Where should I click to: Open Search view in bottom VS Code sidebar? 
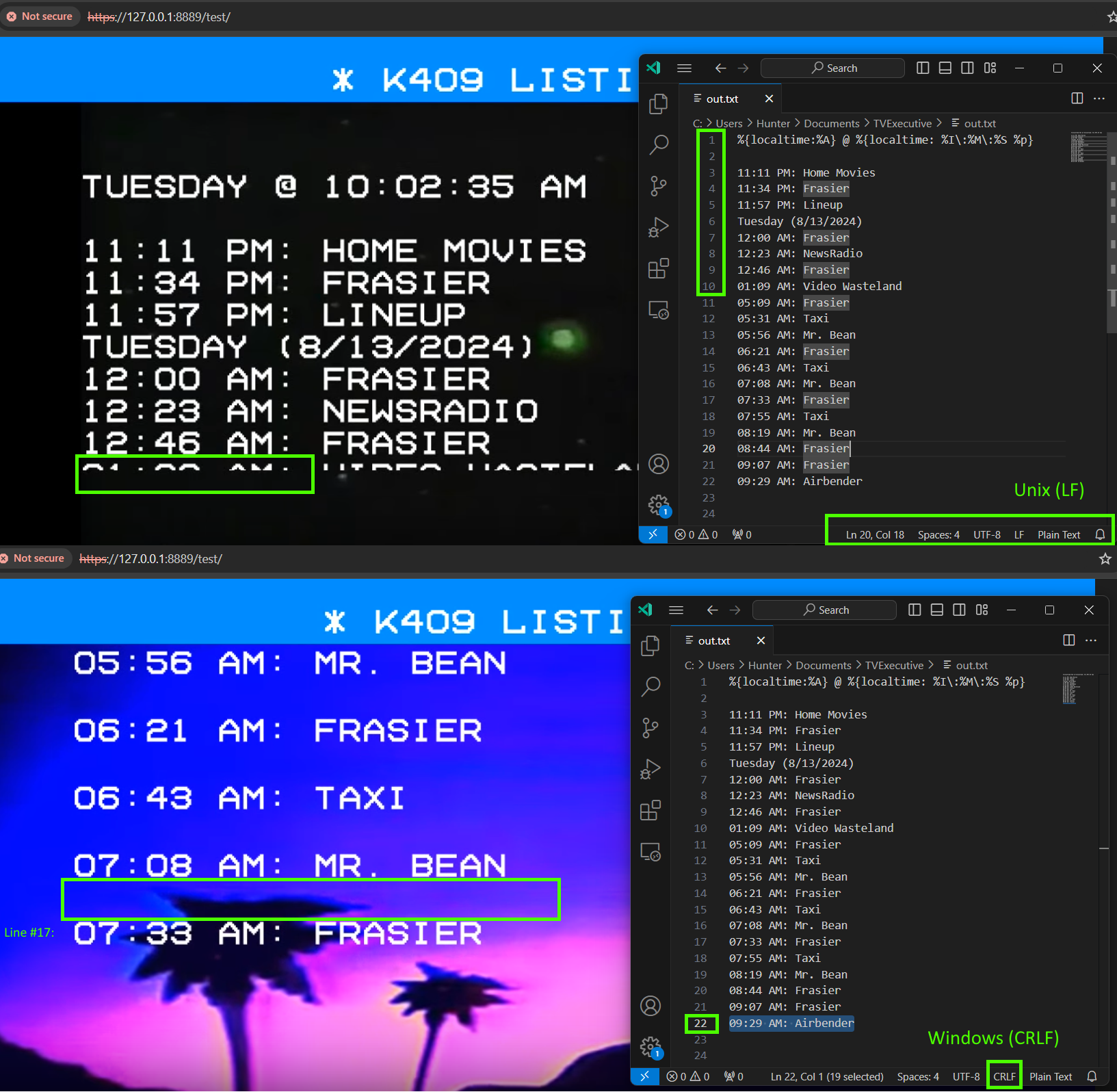tap(650, 686)
